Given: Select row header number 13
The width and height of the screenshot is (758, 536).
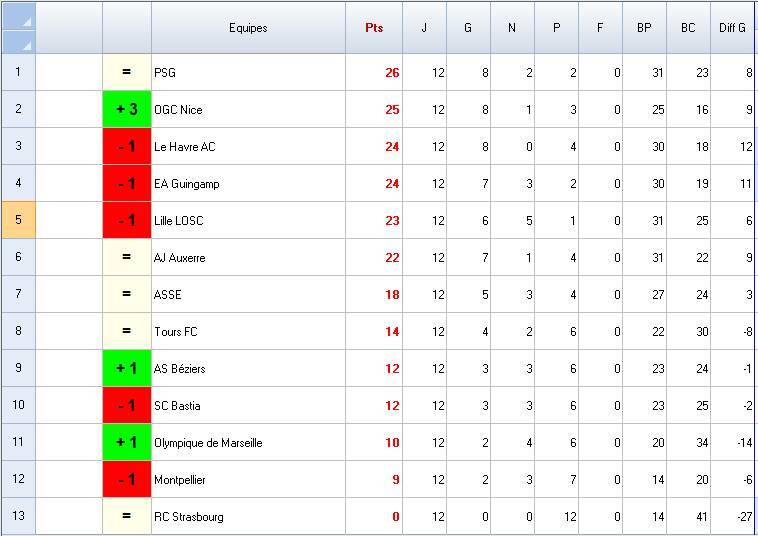Looking at the screenshot, I should click(x=18, y=517).
